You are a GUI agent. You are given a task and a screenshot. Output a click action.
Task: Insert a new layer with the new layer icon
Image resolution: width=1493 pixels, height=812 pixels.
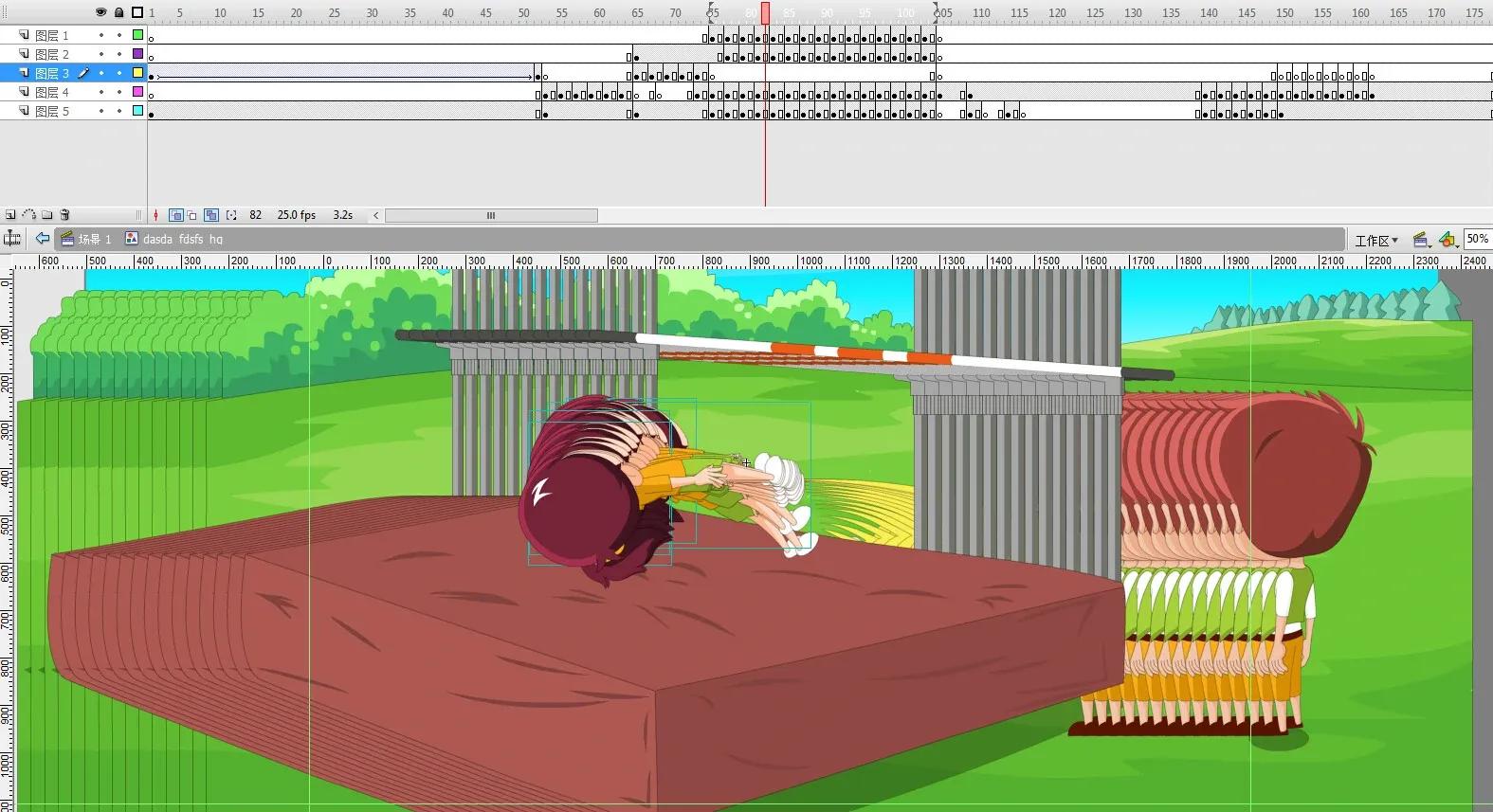point(10,215)
